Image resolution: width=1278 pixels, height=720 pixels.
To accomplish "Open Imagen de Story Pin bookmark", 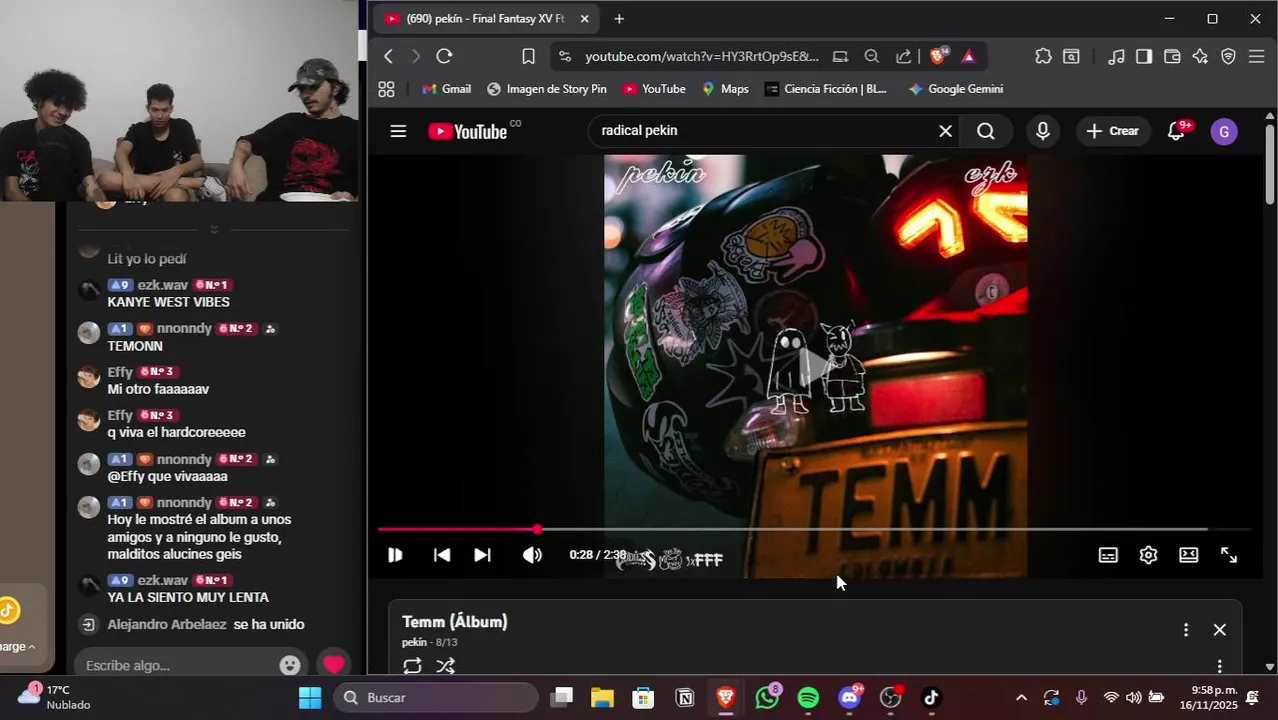I will [x=547, y=89].
